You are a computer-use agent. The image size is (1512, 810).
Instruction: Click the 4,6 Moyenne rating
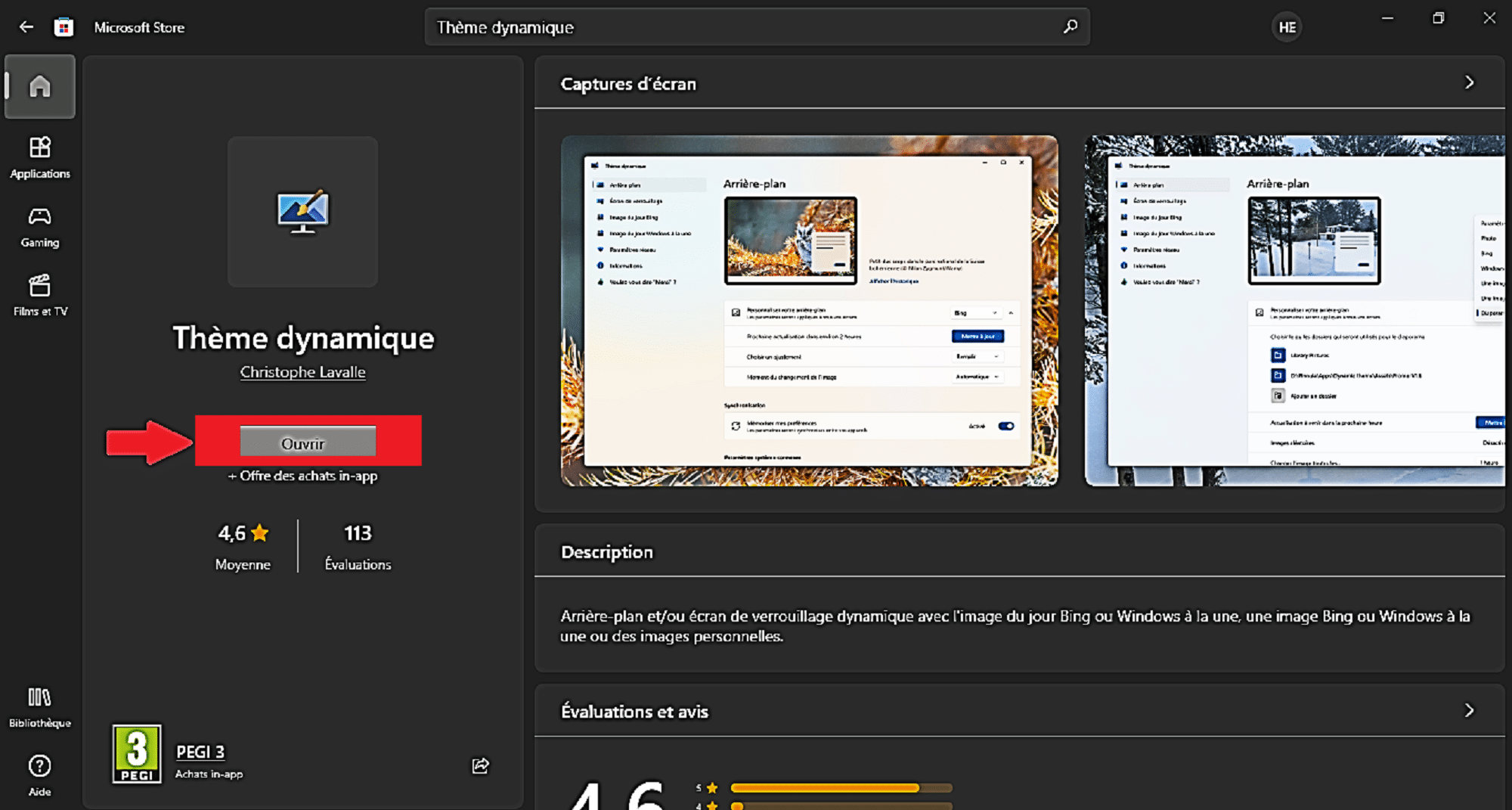tap(243, 547)
